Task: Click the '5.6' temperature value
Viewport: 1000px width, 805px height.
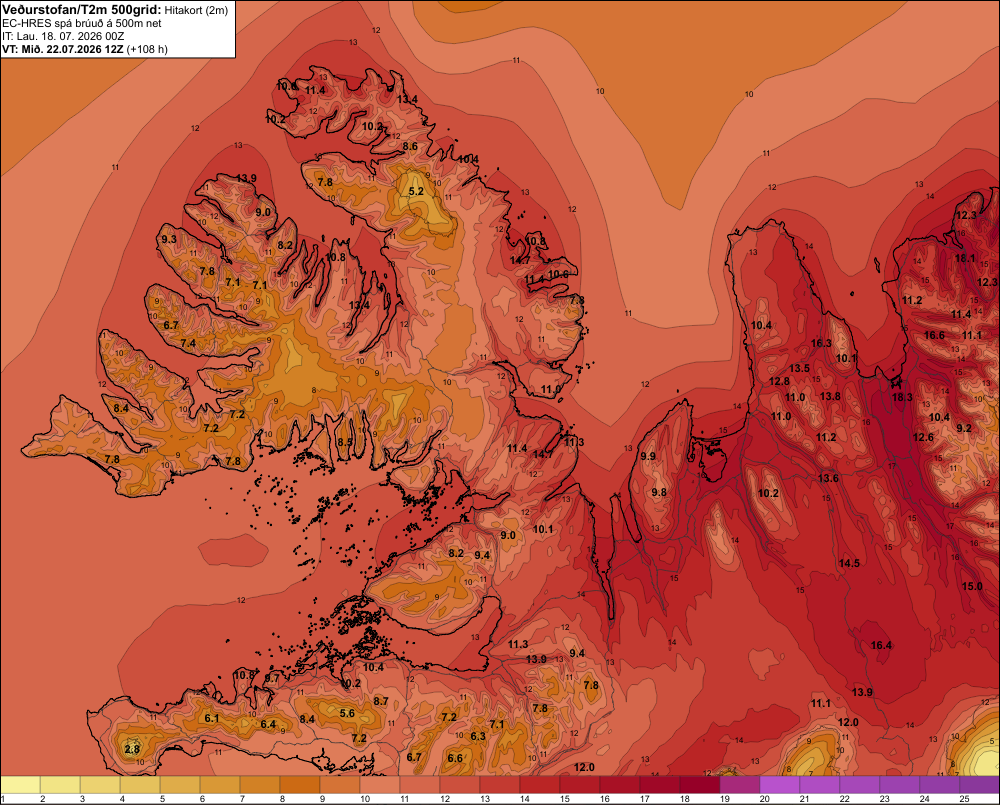Action: 347,713
